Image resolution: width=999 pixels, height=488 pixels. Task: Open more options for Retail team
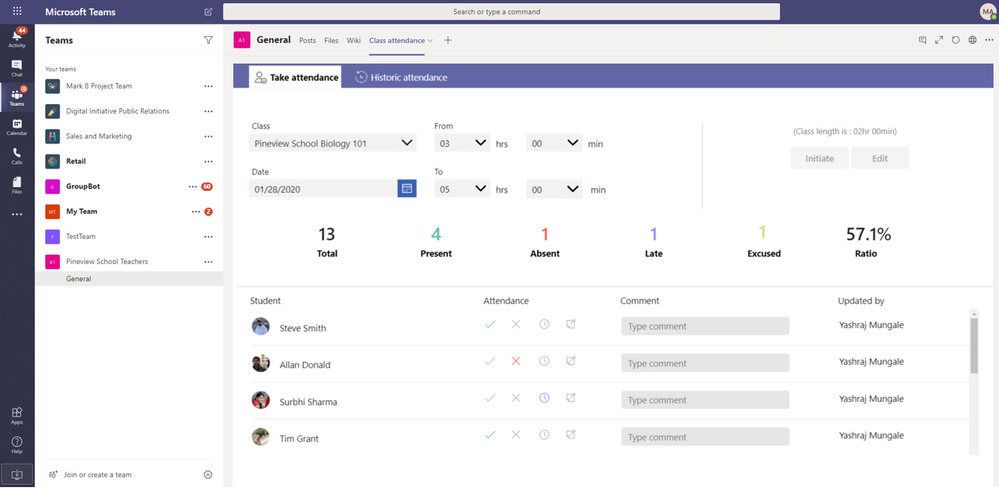208,162
